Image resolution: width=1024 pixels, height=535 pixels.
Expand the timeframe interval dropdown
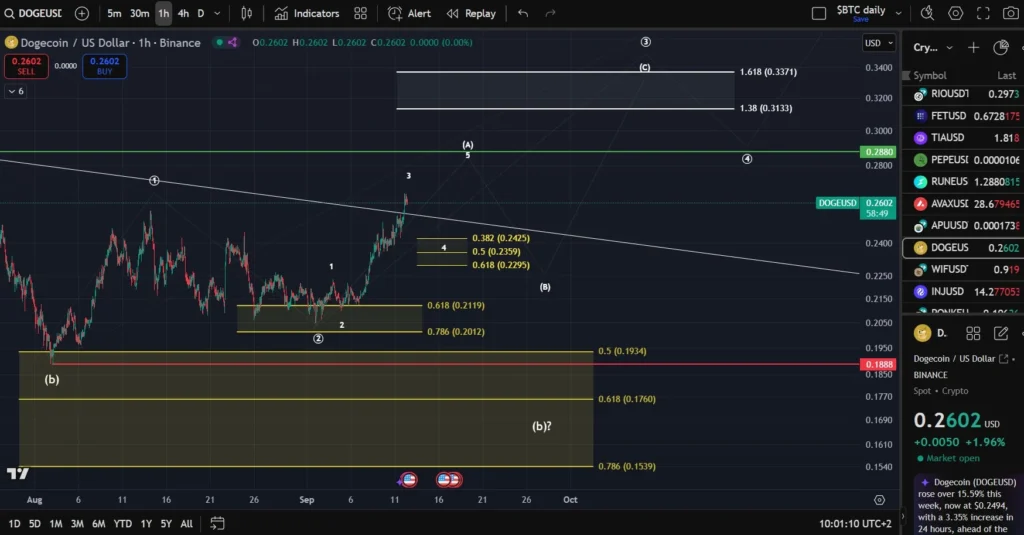[x=217, y=13]
